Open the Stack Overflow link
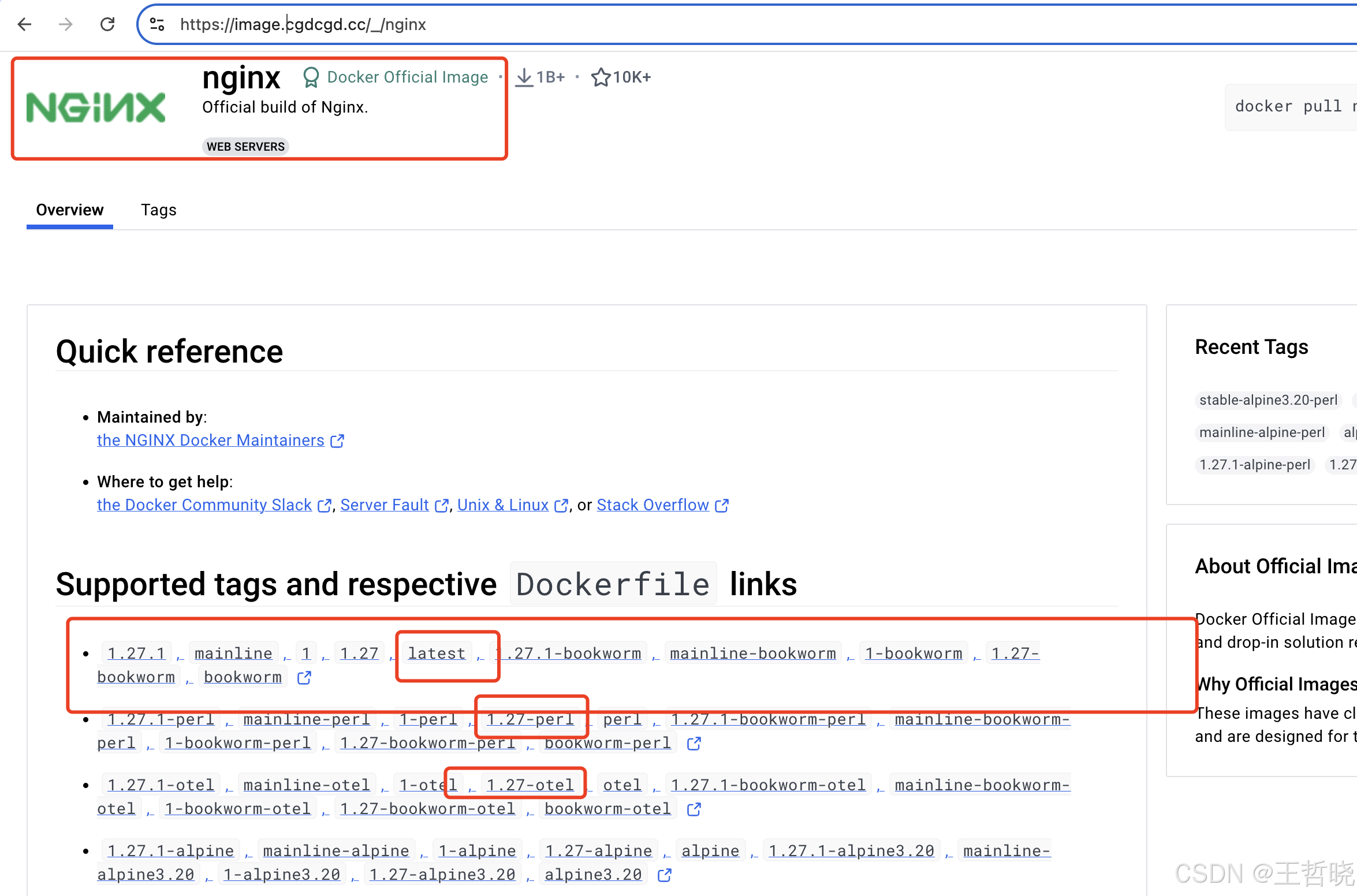 pos(653,505)
